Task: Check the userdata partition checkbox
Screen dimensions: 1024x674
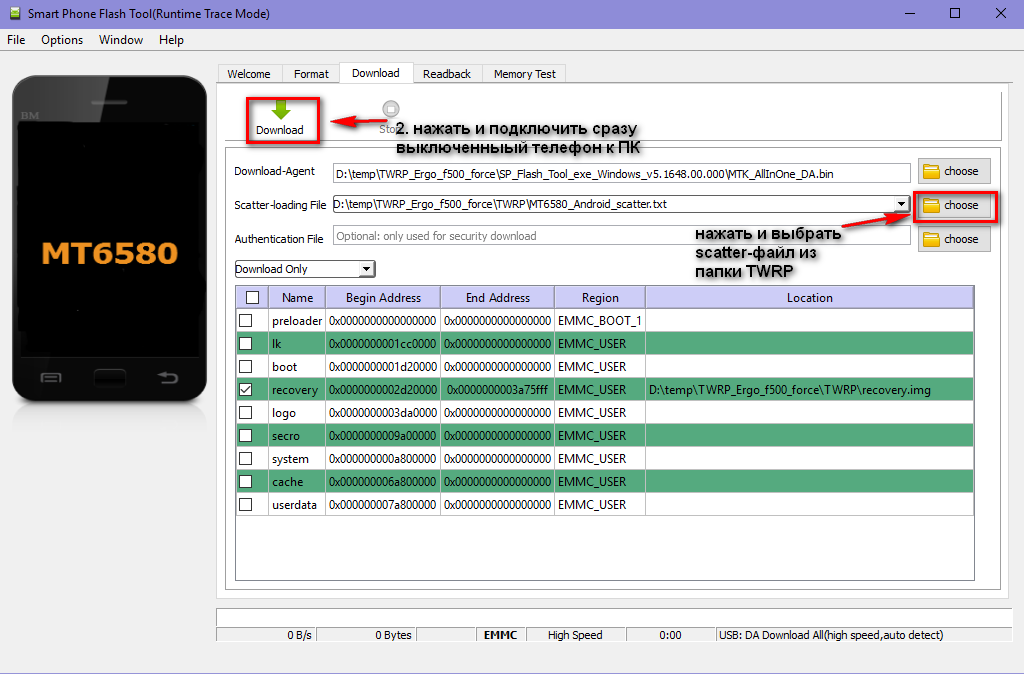Action: point(246,505)
